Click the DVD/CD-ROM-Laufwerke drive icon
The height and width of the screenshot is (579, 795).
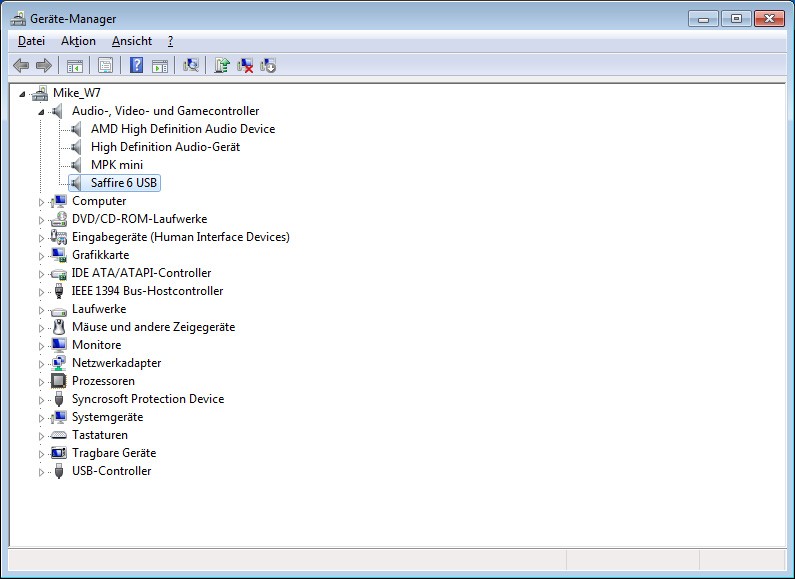pos(59,219)
